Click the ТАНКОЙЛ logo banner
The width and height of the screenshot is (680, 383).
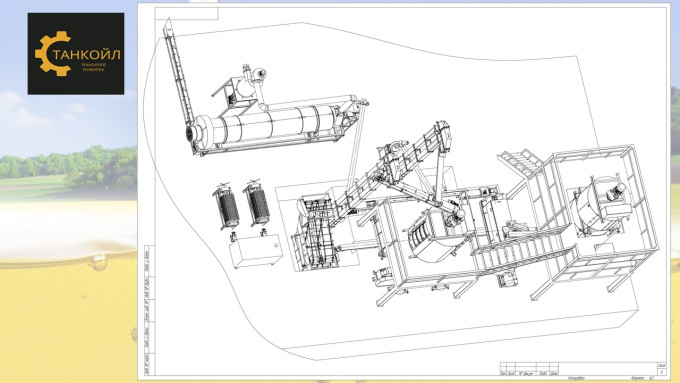pos(76,54)
